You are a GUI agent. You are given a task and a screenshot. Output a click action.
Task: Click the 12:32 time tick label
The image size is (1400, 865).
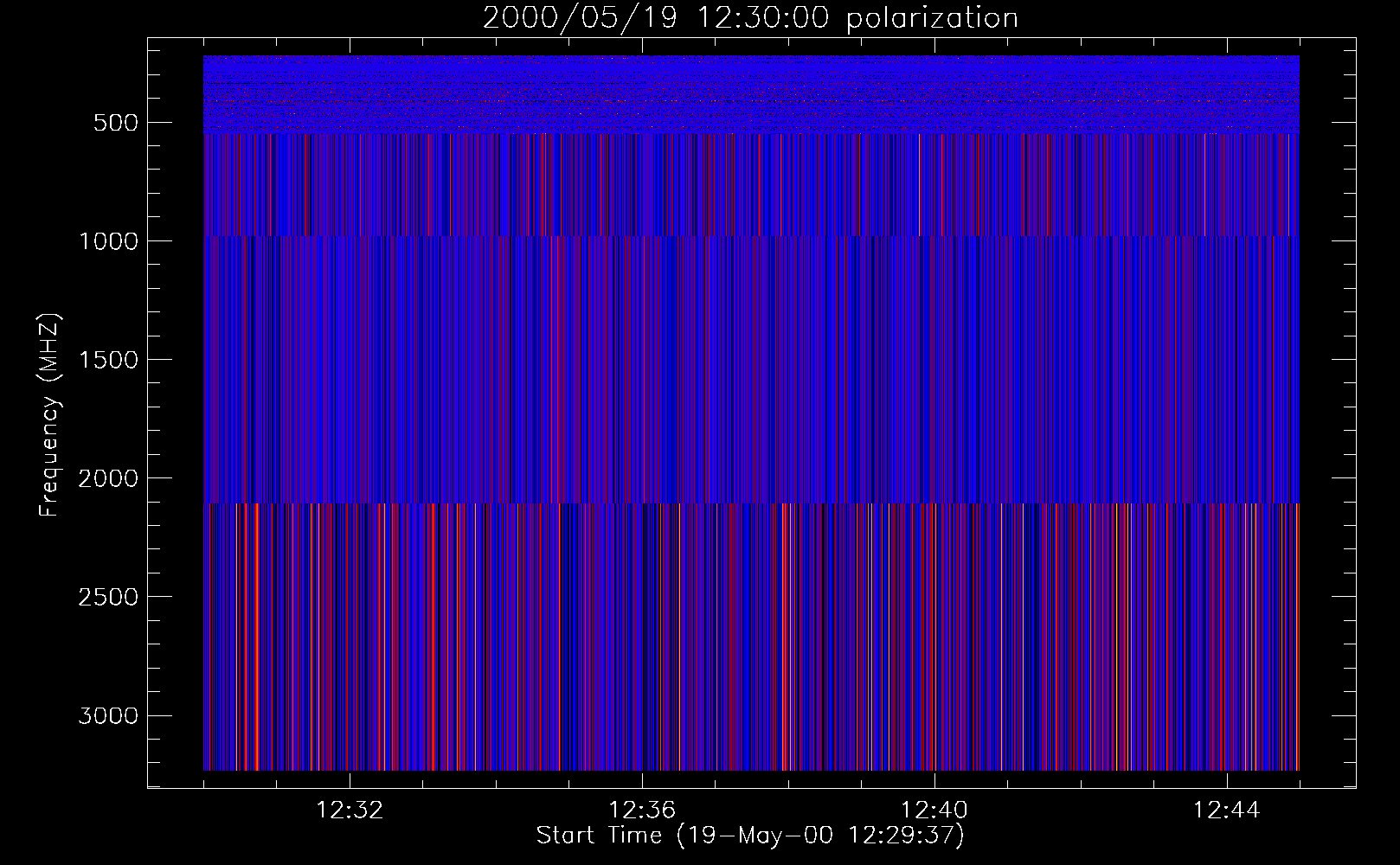350,811
